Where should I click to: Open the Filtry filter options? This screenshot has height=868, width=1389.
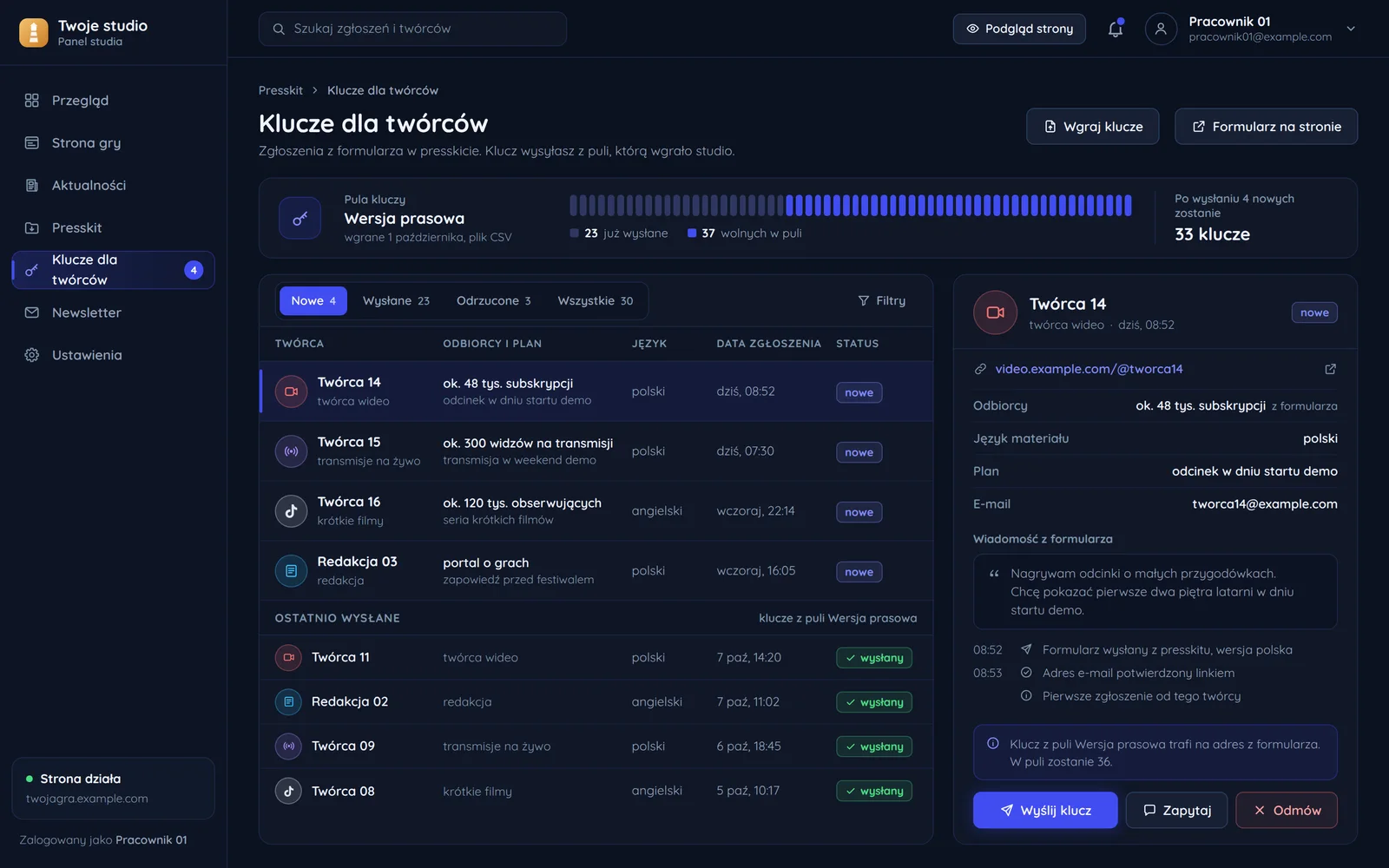click(882, 300)
